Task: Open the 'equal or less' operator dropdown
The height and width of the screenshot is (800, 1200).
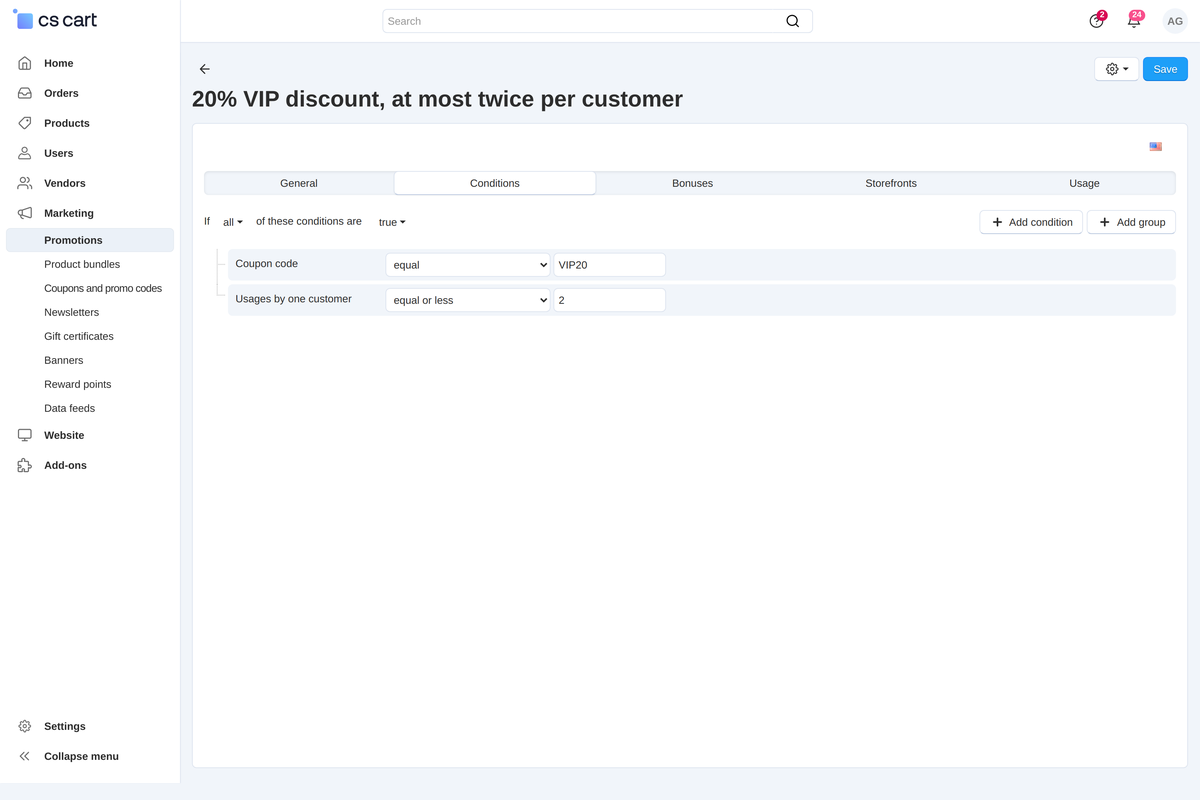Action: coord(468,300)
